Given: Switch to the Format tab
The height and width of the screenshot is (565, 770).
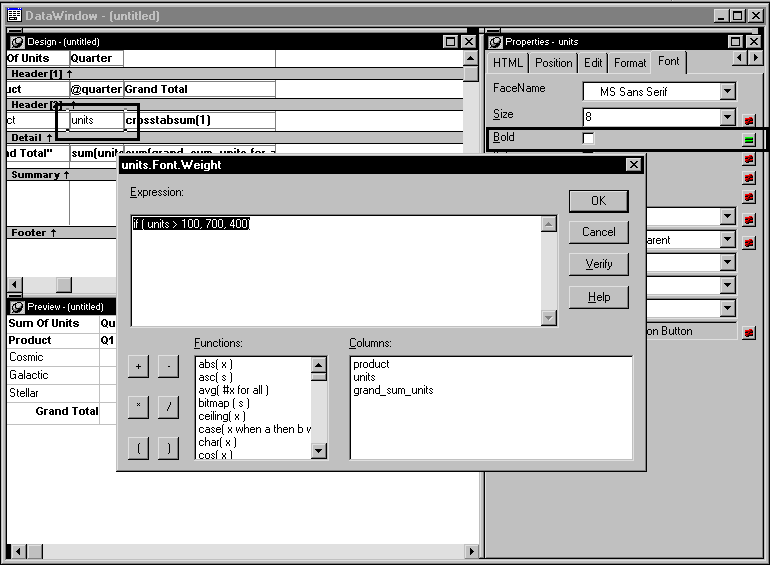Looking at the screenshot, I should tap(630, 63).
